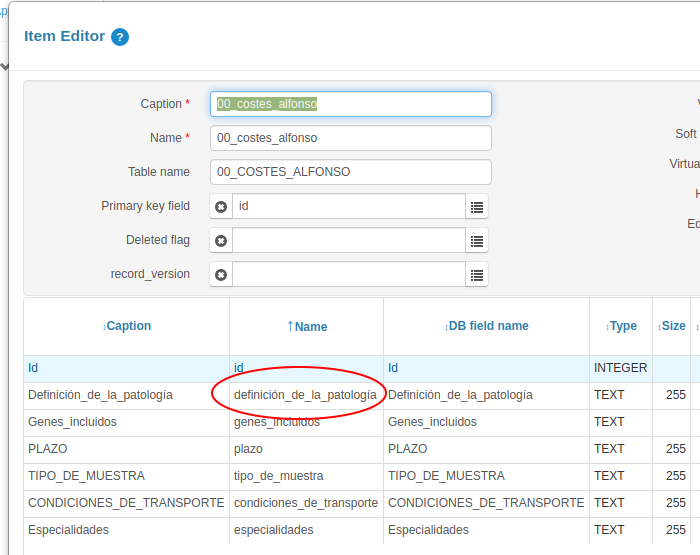Open field list for record_version

[x=477, y=274]
